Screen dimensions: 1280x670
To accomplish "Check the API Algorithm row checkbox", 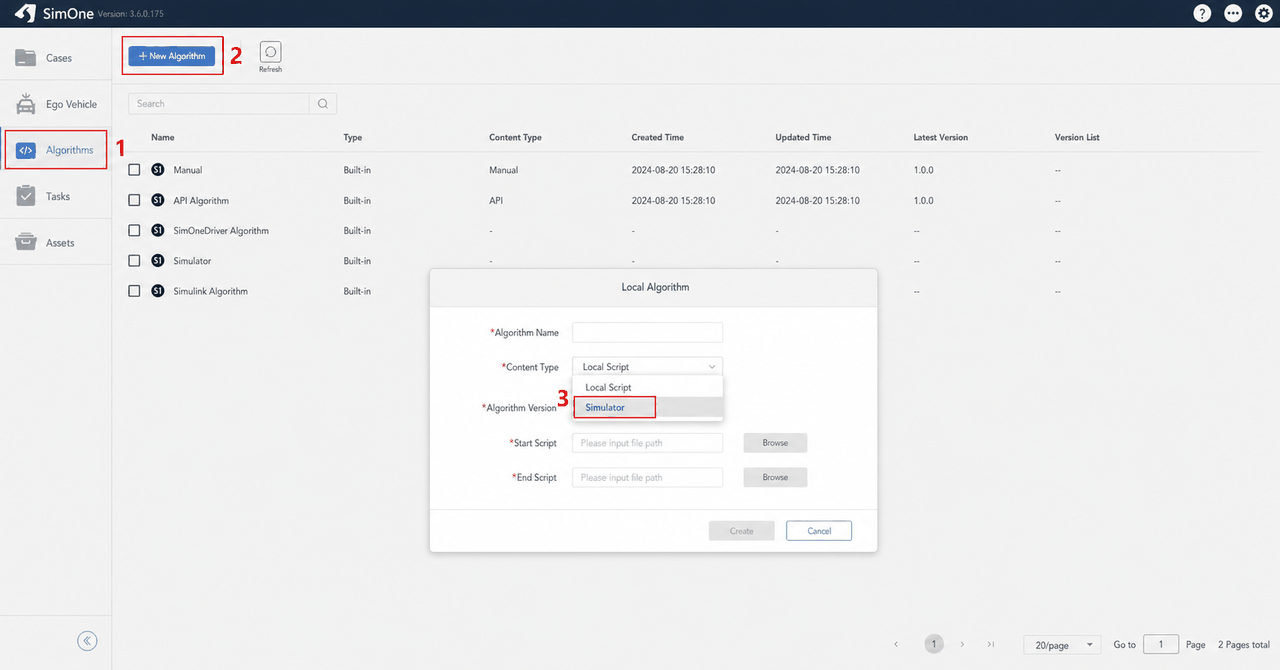I will pyautogui.click(x=134, y=200).
